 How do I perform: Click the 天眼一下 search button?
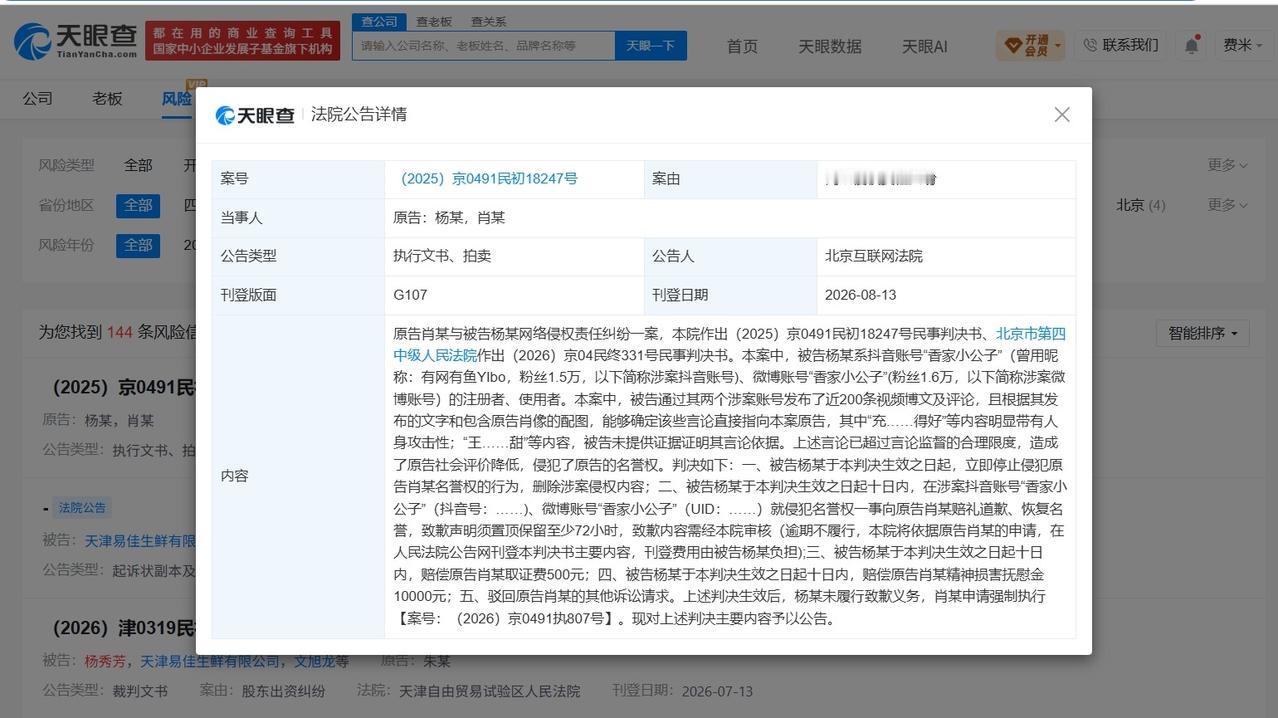[650, 45]
